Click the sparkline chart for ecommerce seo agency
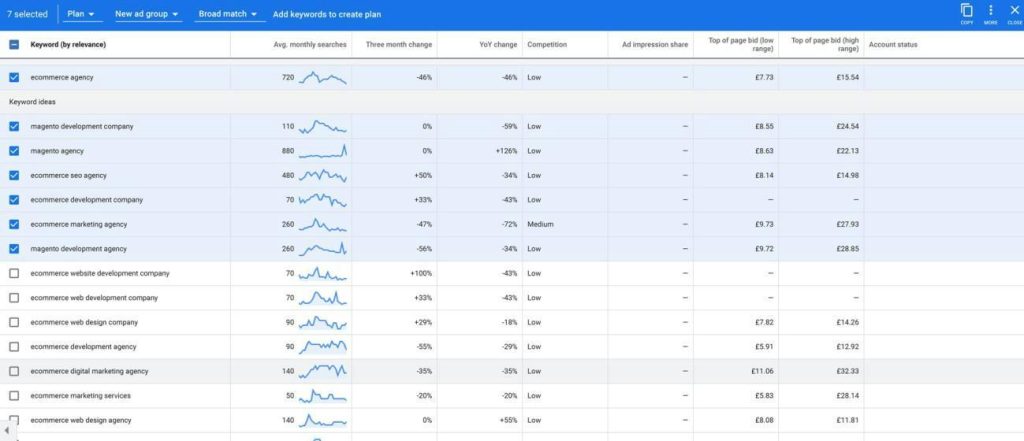This screenshot has width=1024, height=441. click(322, 175)
